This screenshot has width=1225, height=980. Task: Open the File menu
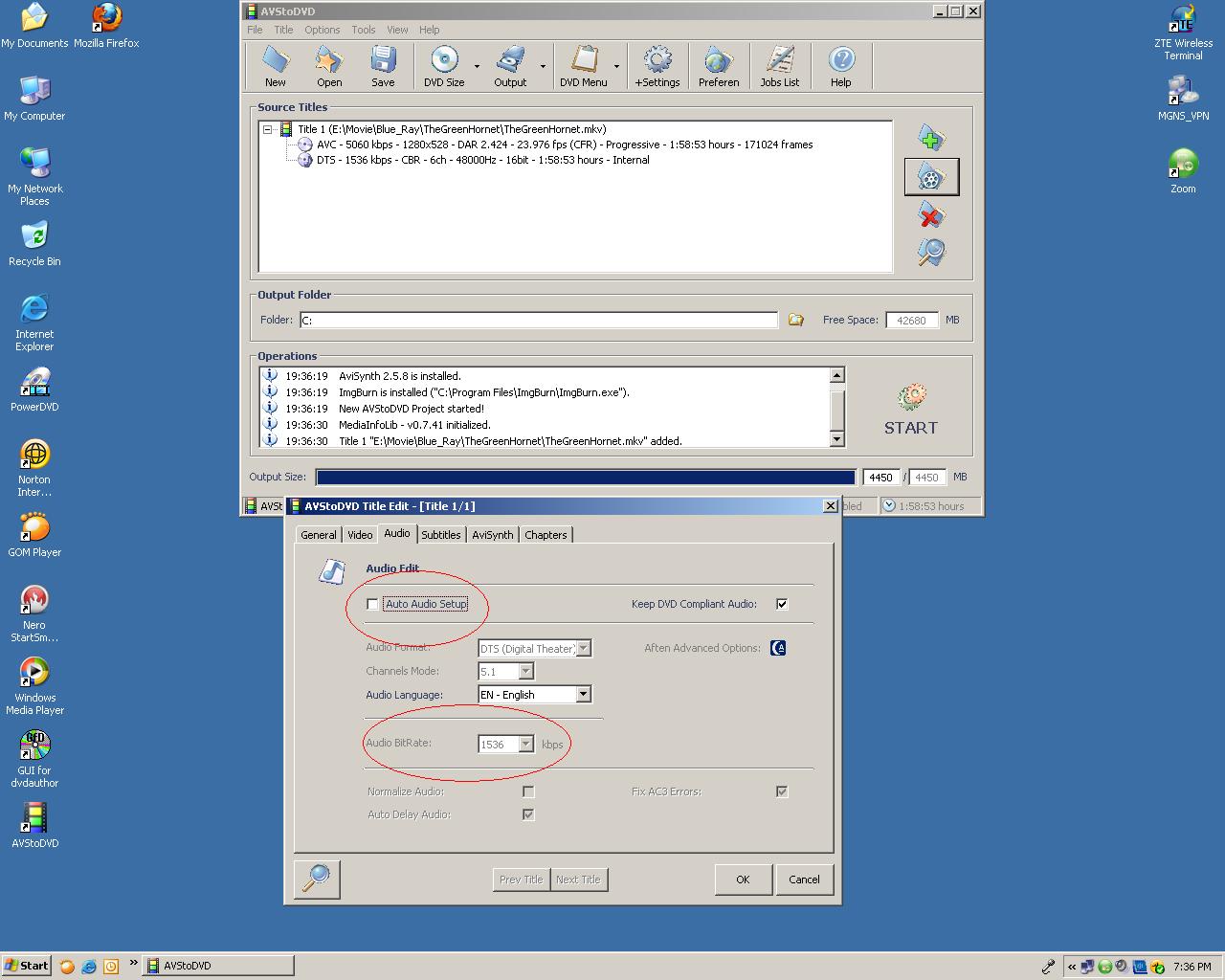point(255,30)
